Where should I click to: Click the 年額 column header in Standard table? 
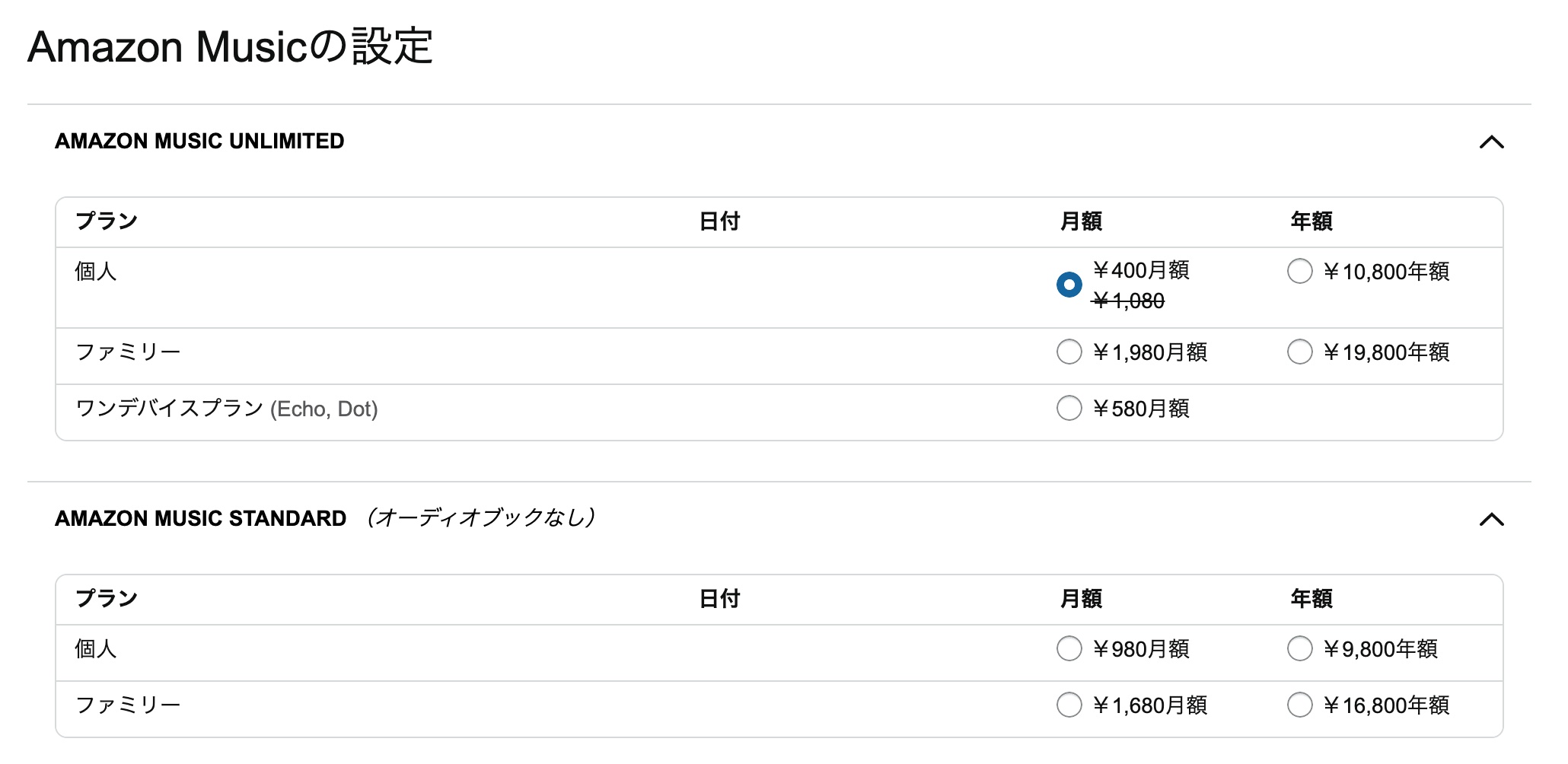(x=1311, y=599)
